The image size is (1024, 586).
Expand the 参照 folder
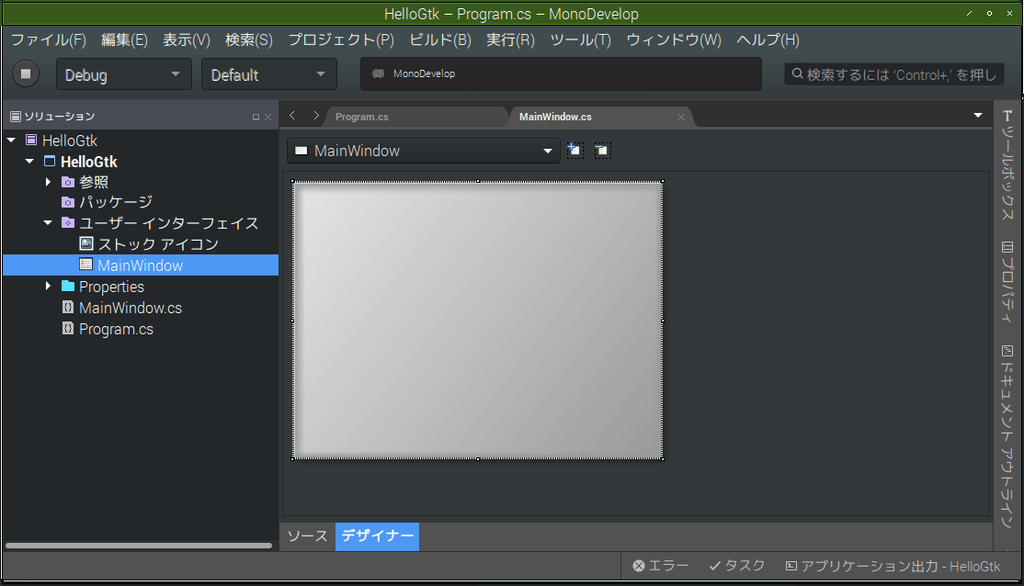point(48,182)
